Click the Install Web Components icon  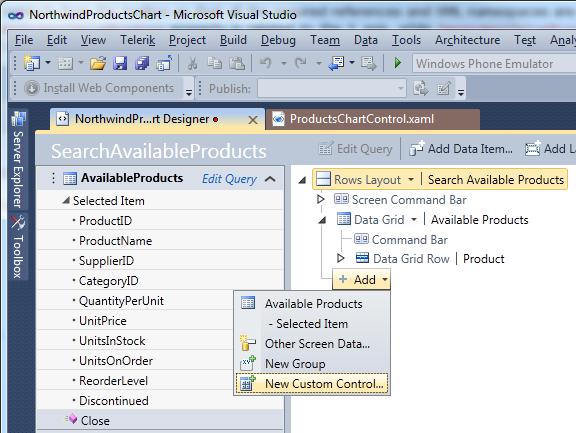pos(32,88)
